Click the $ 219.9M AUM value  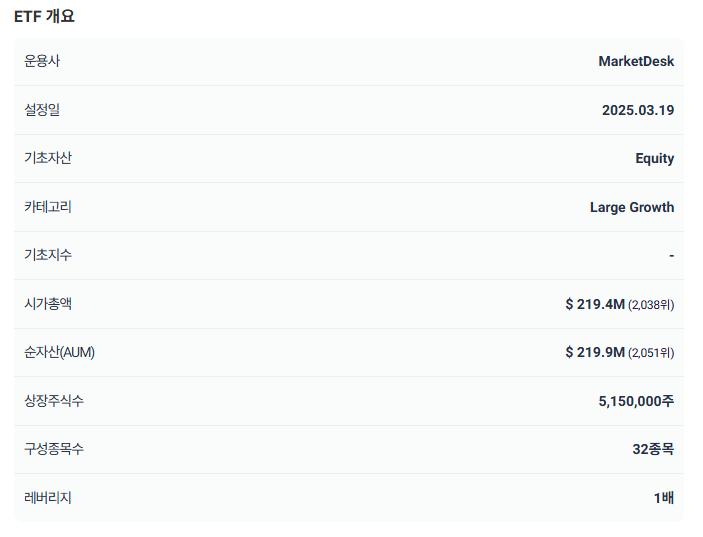click(x=595, y=352)
